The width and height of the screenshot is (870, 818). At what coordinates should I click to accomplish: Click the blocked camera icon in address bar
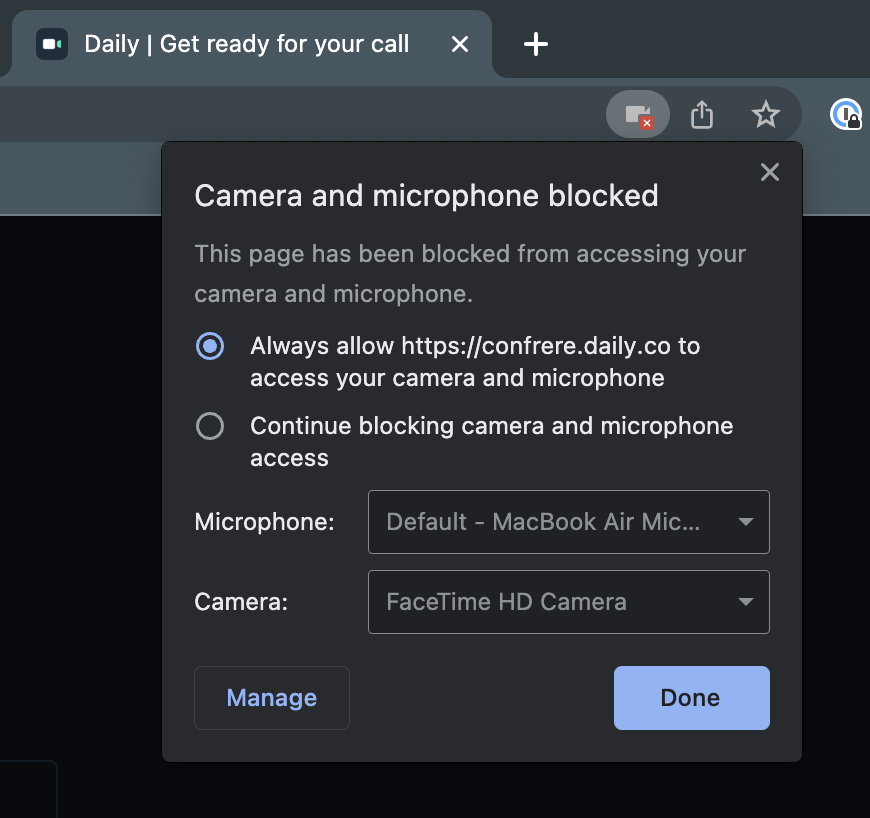[x=638, y=114]
